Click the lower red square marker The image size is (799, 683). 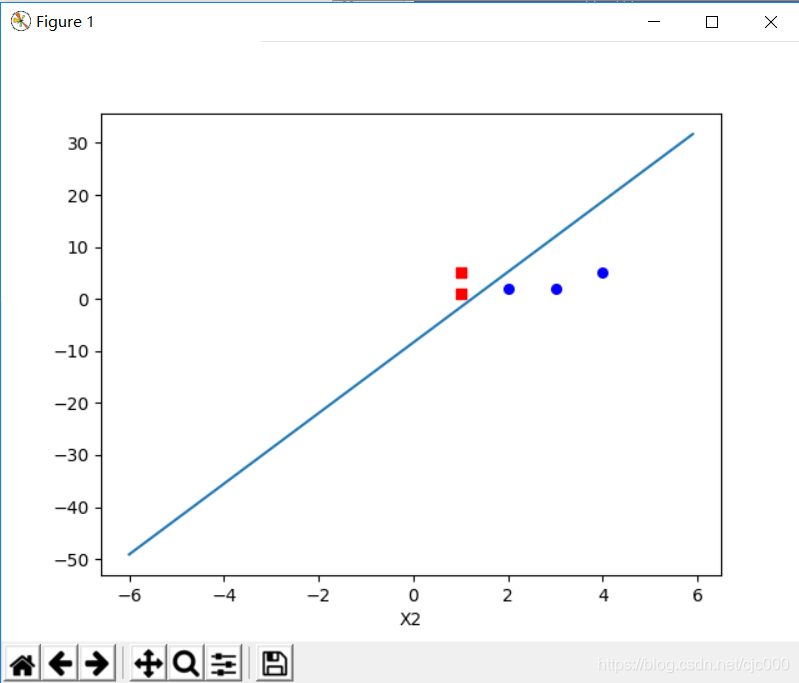[x=461, y=294]
